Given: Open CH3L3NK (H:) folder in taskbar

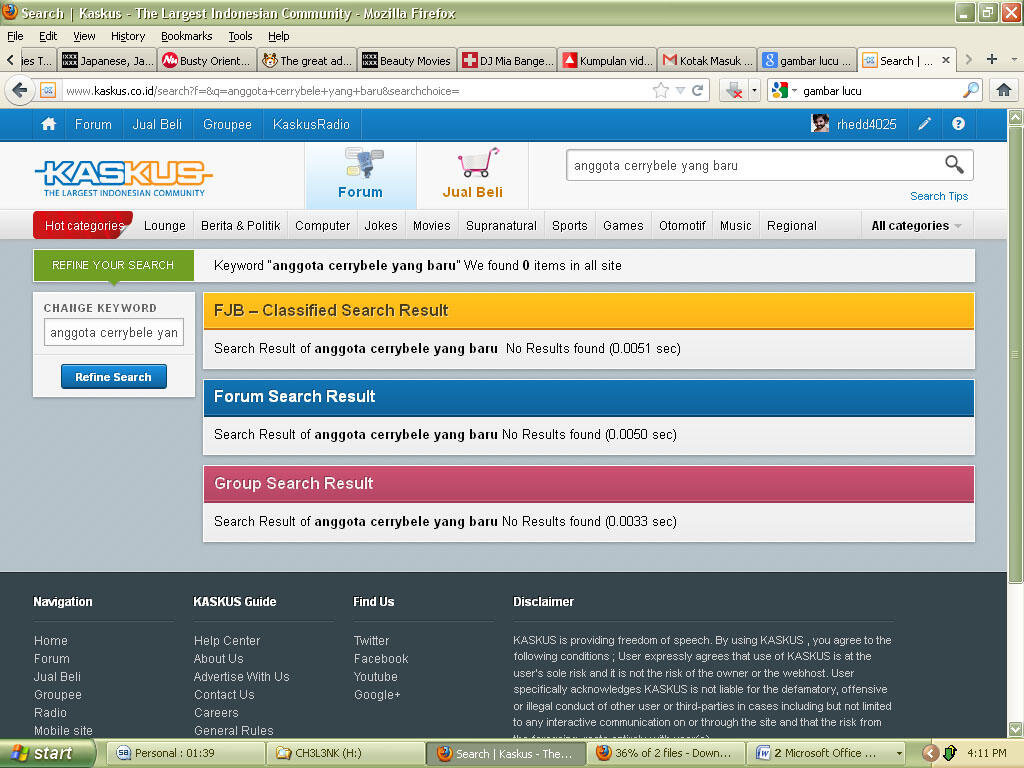Looking at the screenshot, I should pyautogui.click(x=345, y=753).
